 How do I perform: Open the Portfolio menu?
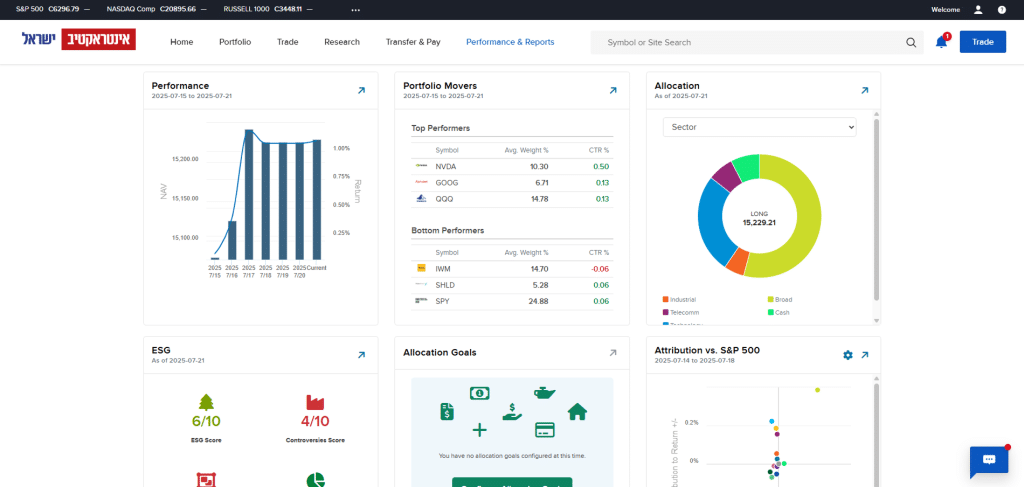[235, 43]
